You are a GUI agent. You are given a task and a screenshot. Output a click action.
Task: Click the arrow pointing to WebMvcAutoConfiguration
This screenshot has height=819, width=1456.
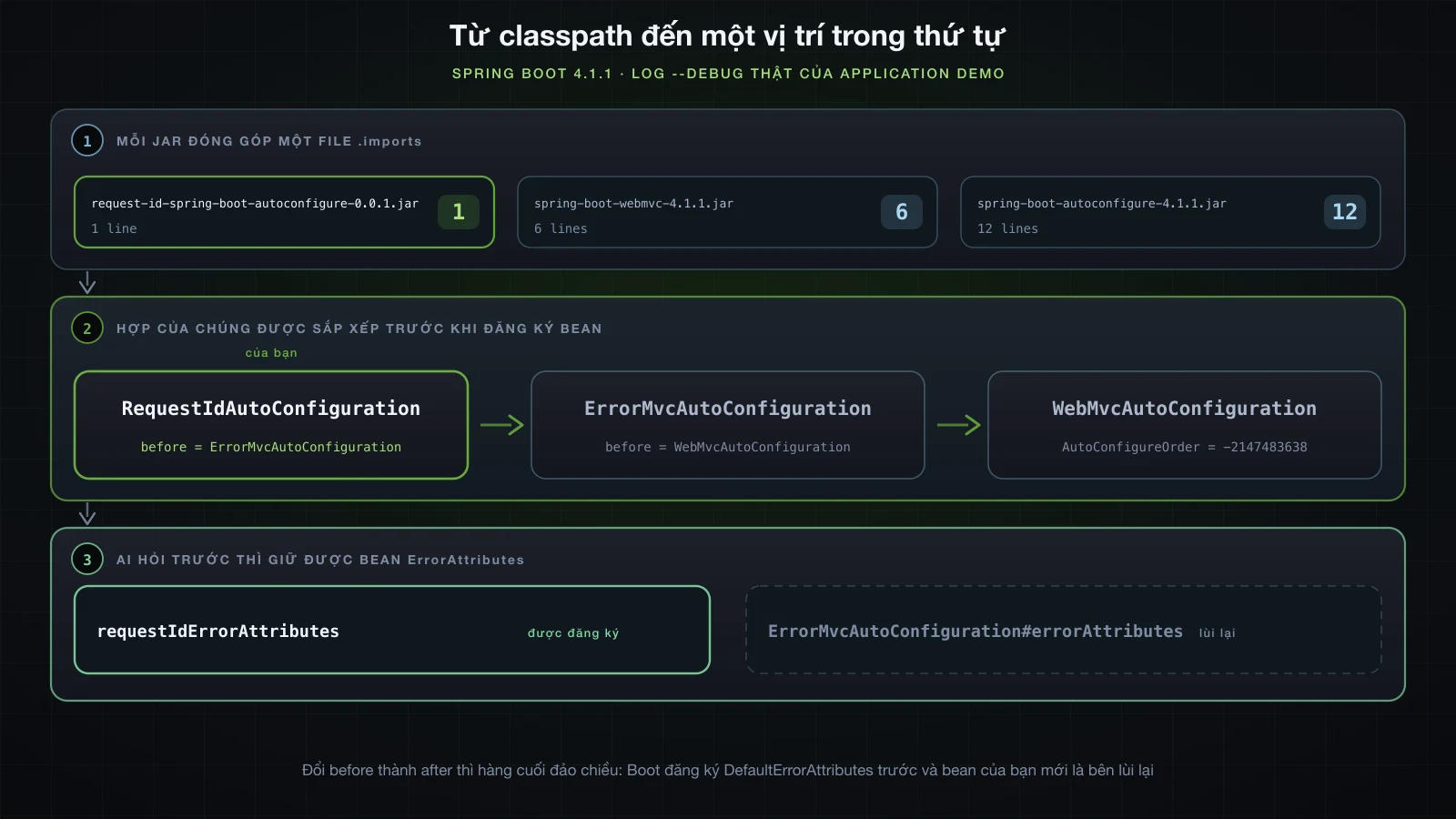click(x=959, y=425)
